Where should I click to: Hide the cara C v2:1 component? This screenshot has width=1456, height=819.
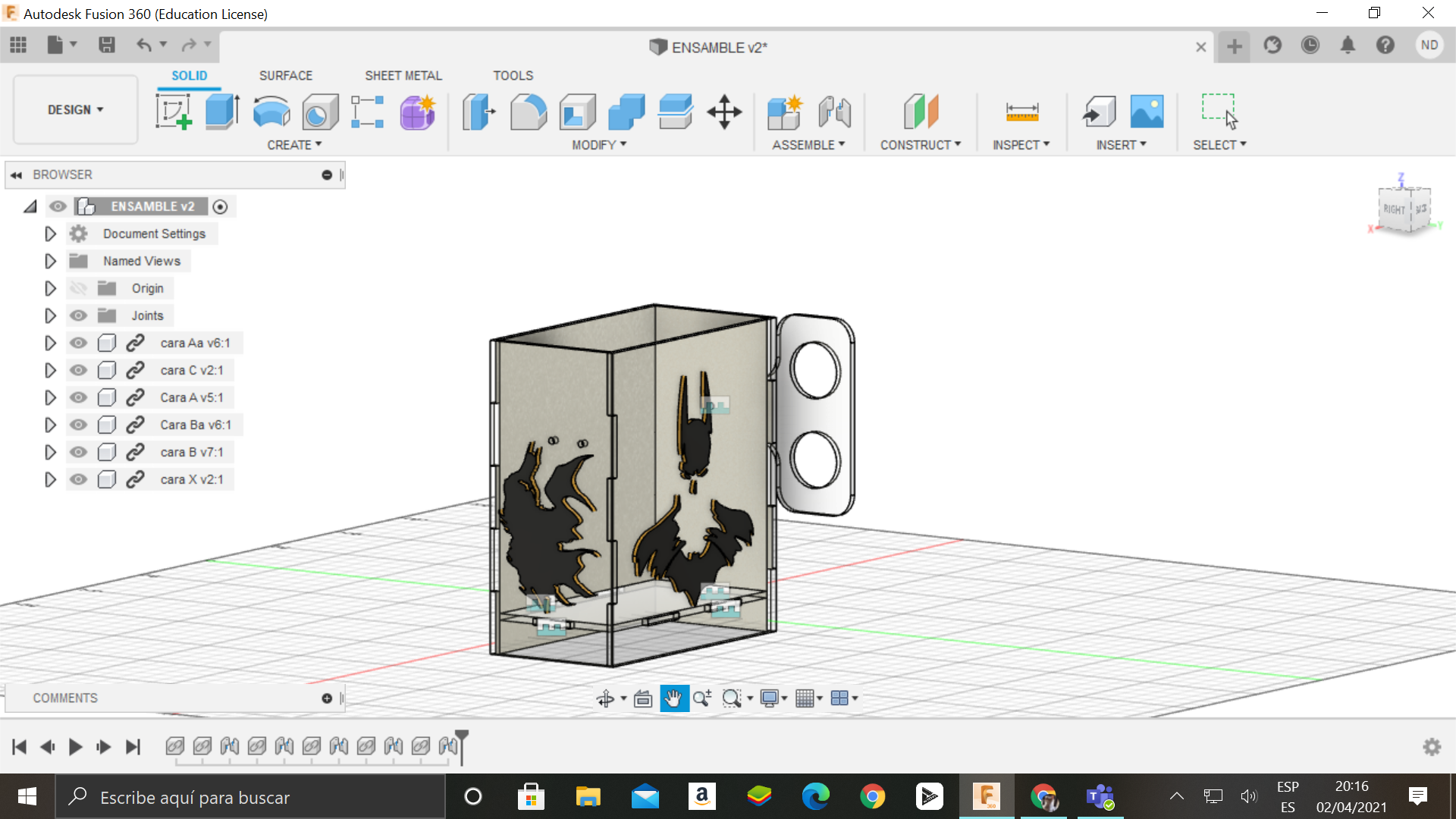coord(78,370)
